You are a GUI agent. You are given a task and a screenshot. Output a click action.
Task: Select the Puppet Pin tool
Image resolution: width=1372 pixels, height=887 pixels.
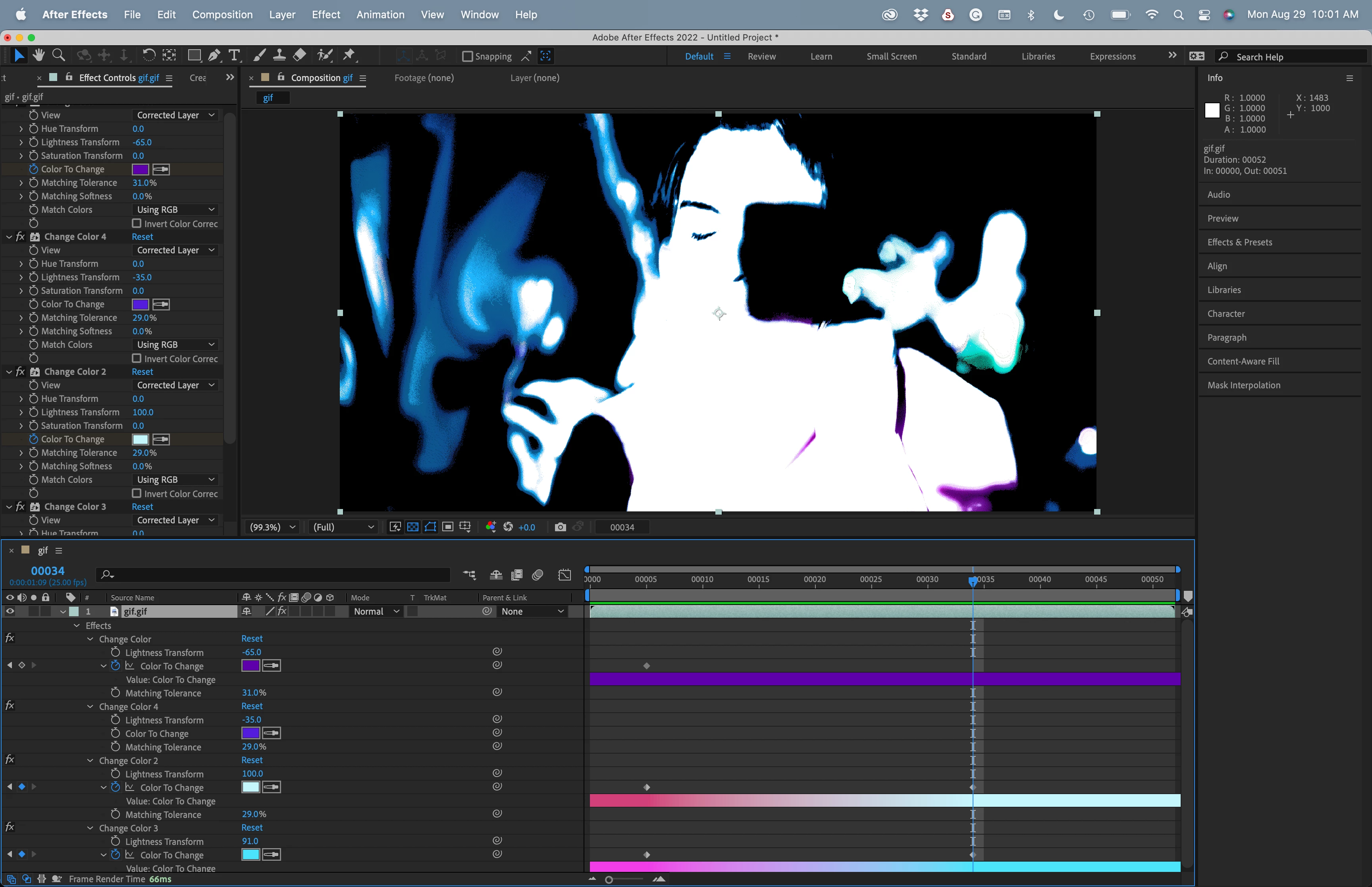tap(349, 55)
